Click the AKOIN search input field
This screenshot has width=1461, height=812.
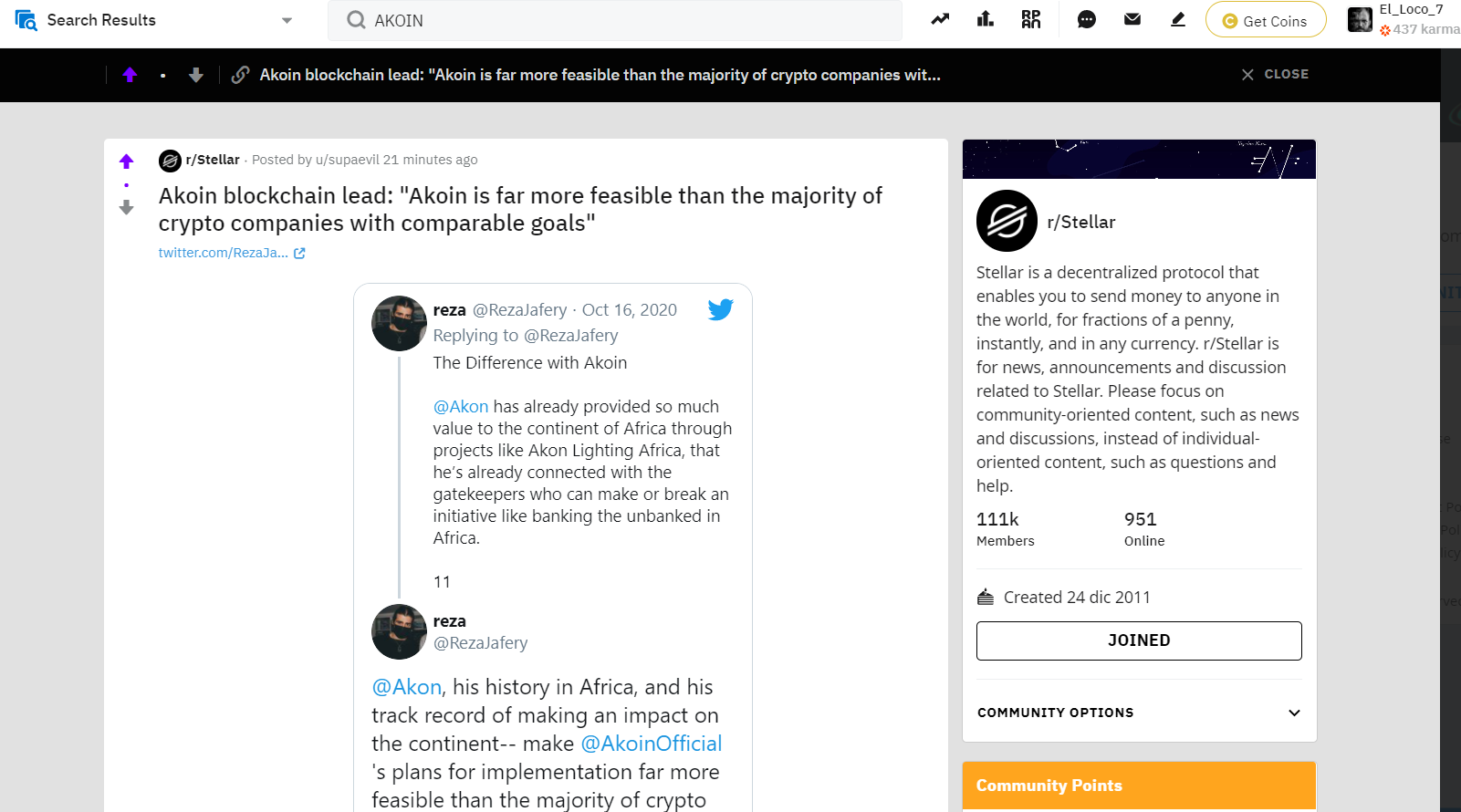point(615,20)
